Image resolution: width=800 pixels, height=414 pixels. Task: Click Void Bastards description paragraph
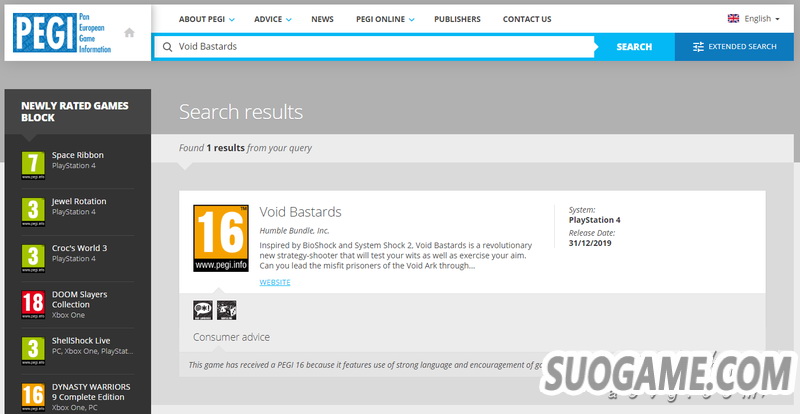[396, 255]
